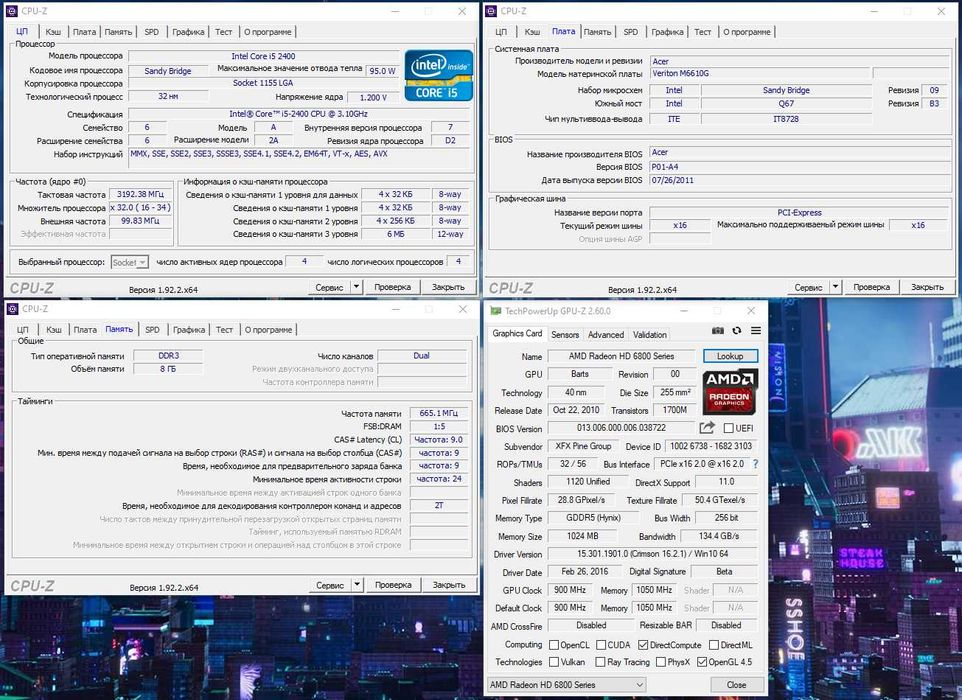Toggle the UEFI checkbox in GPU-Z
Screen dimensions: 962x700
point(729,428)
